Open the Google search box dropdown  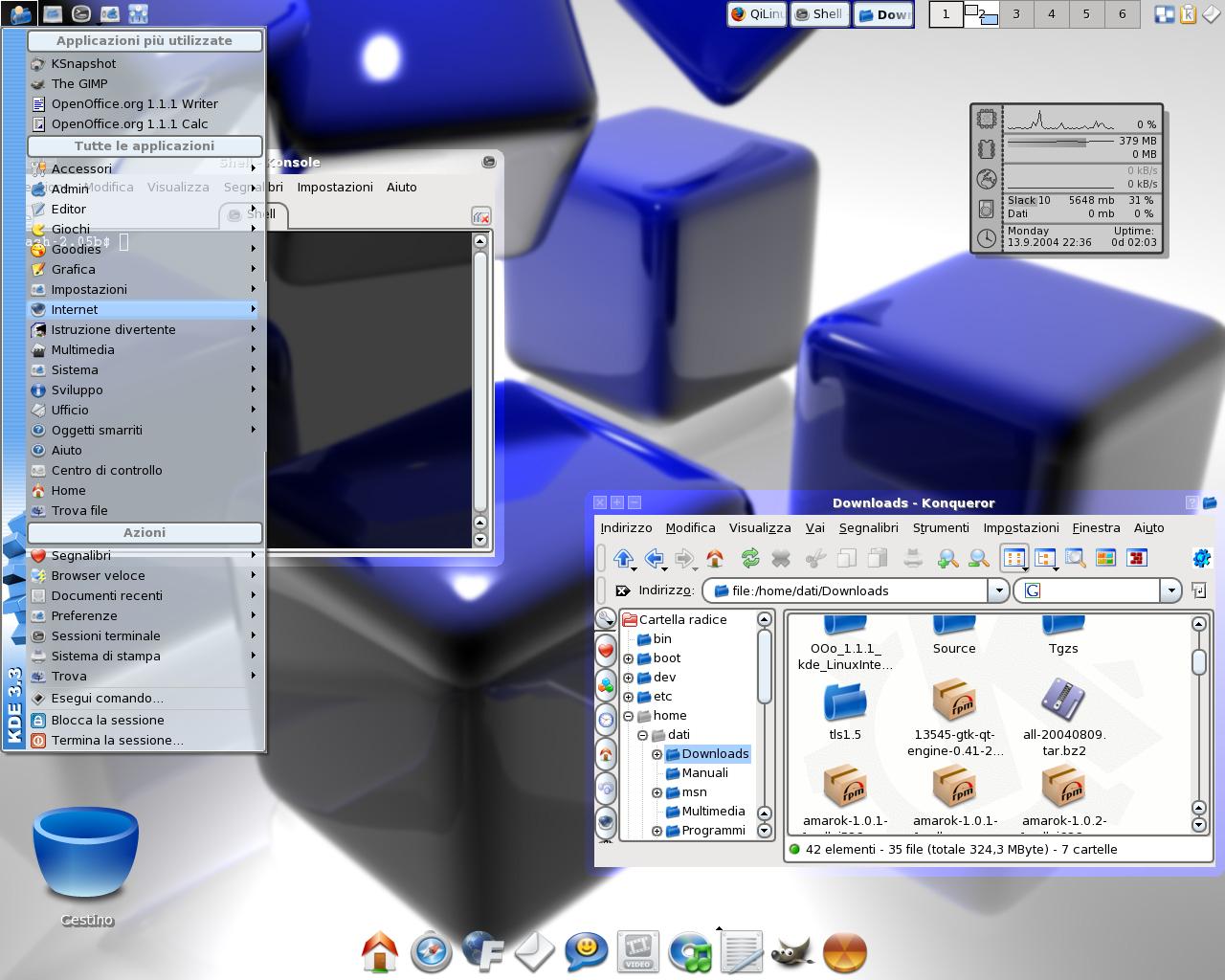tap(1170, 590)
